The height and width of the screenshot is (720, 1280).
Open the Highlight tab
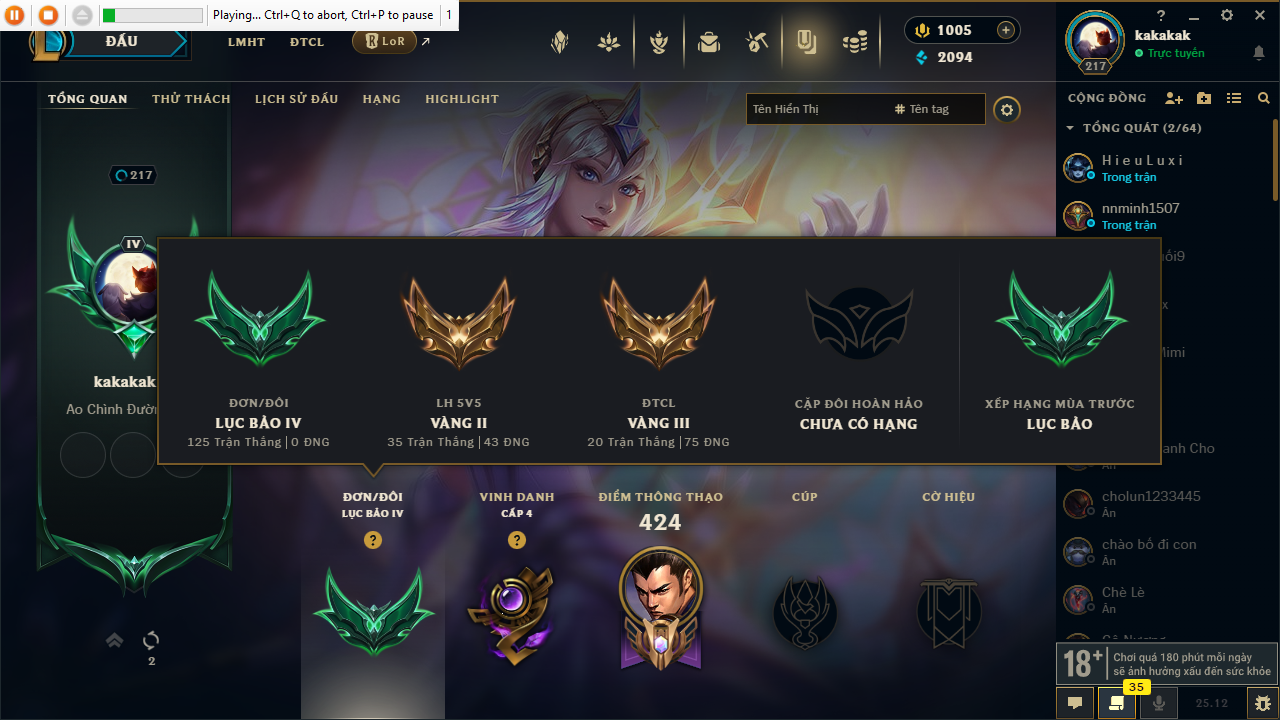pyautogui.click(x=462, y=99)
